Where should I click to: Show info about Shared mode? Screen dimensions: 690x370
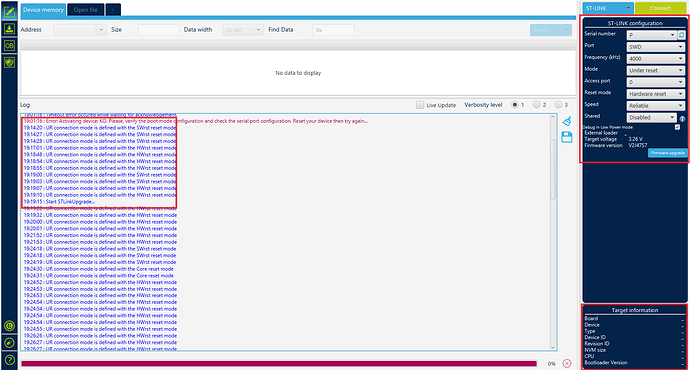(x=682, y=119)
